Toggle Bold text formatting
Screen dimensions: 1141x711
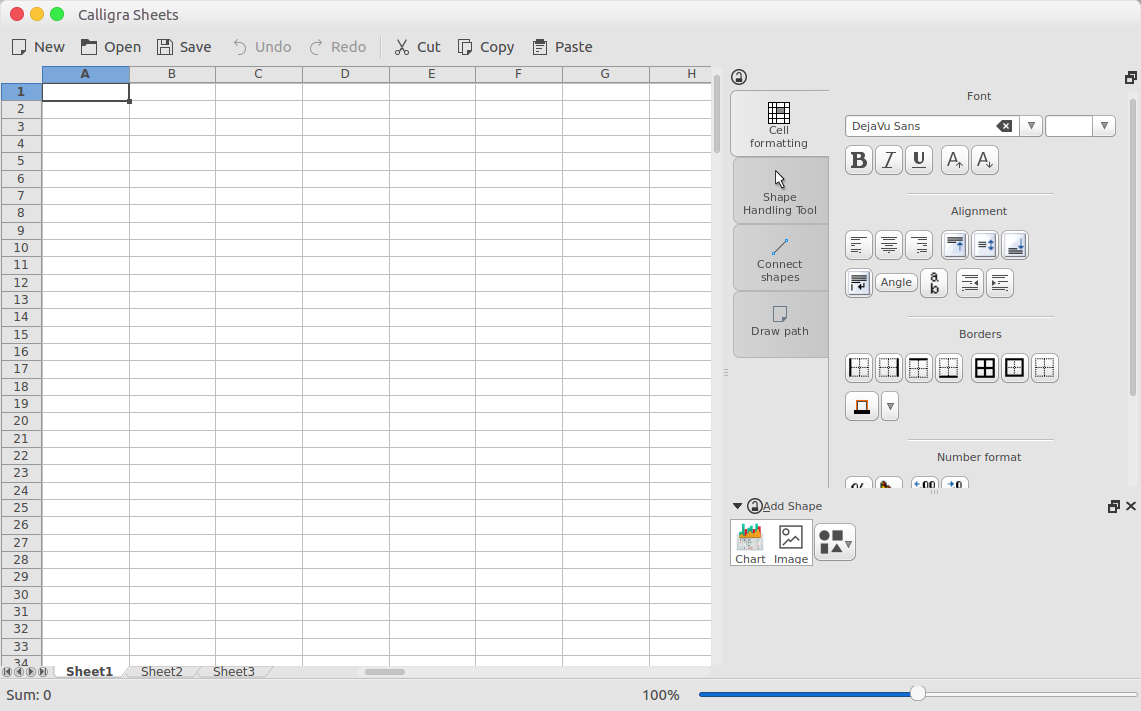point(859,160)
